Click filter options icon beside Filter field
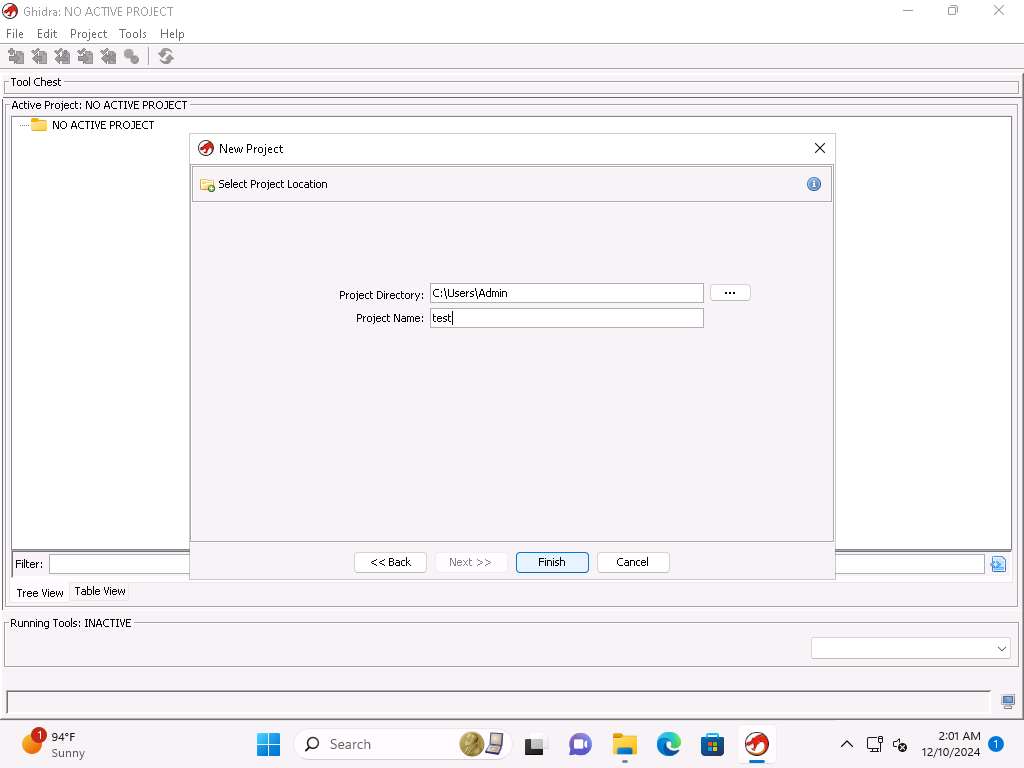Viewport: 1024px width, 768px height. (997, 564)
